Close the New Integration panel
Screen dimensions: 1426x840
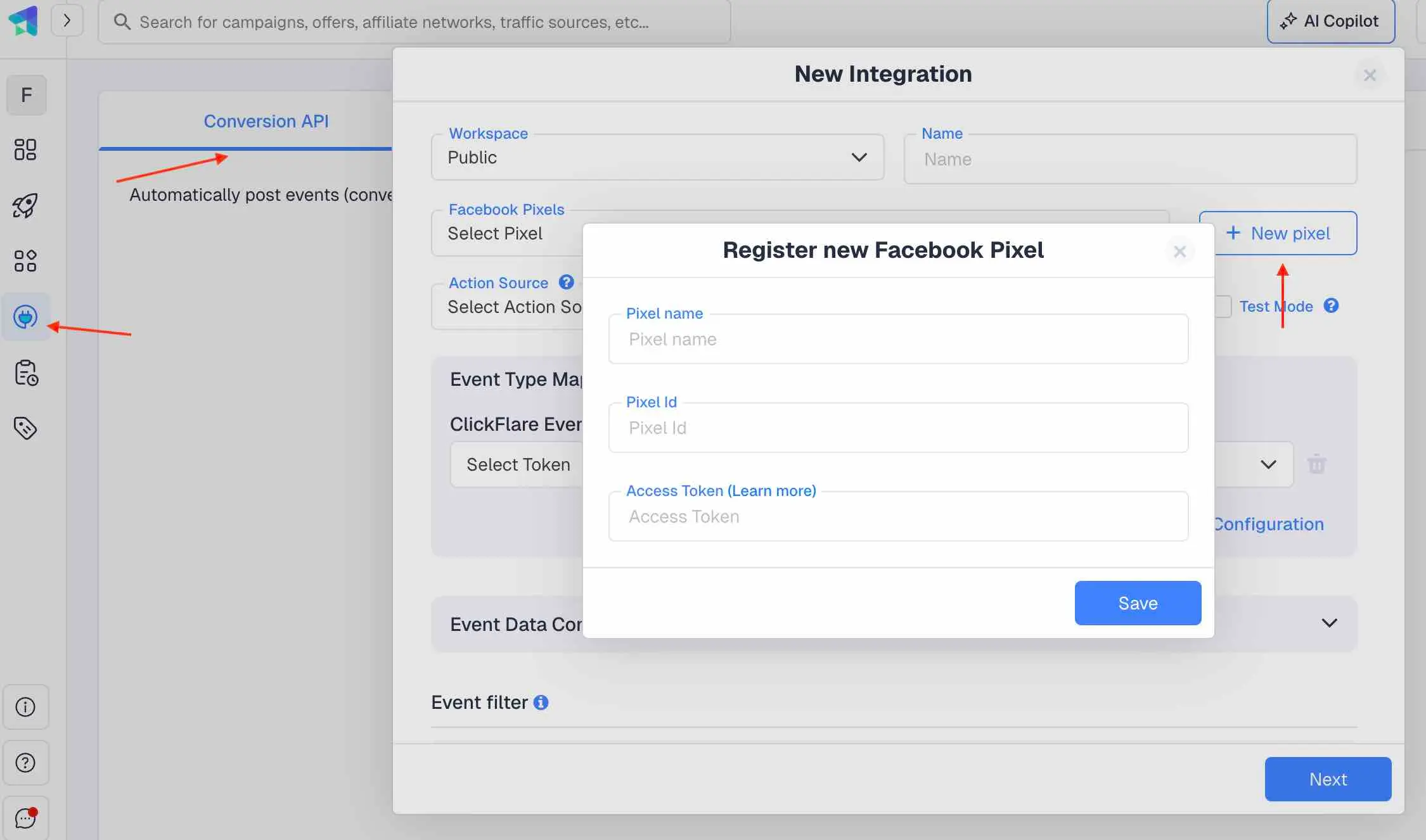click(x=1370, y=75)
